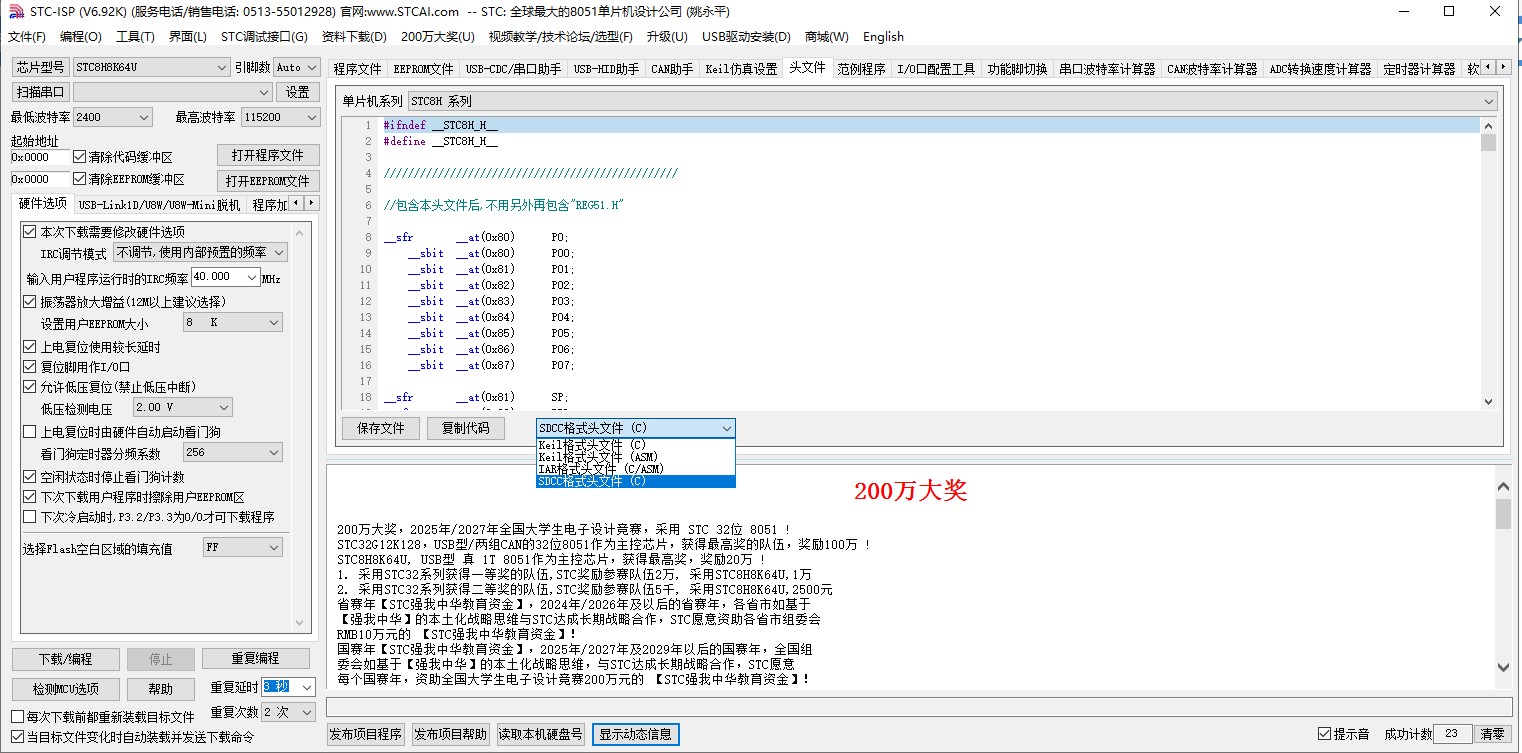Image resolution: width=1522 pixels, height=753 pixels.
Task: Click 保存文件 button
Action: tap(381, 428)
